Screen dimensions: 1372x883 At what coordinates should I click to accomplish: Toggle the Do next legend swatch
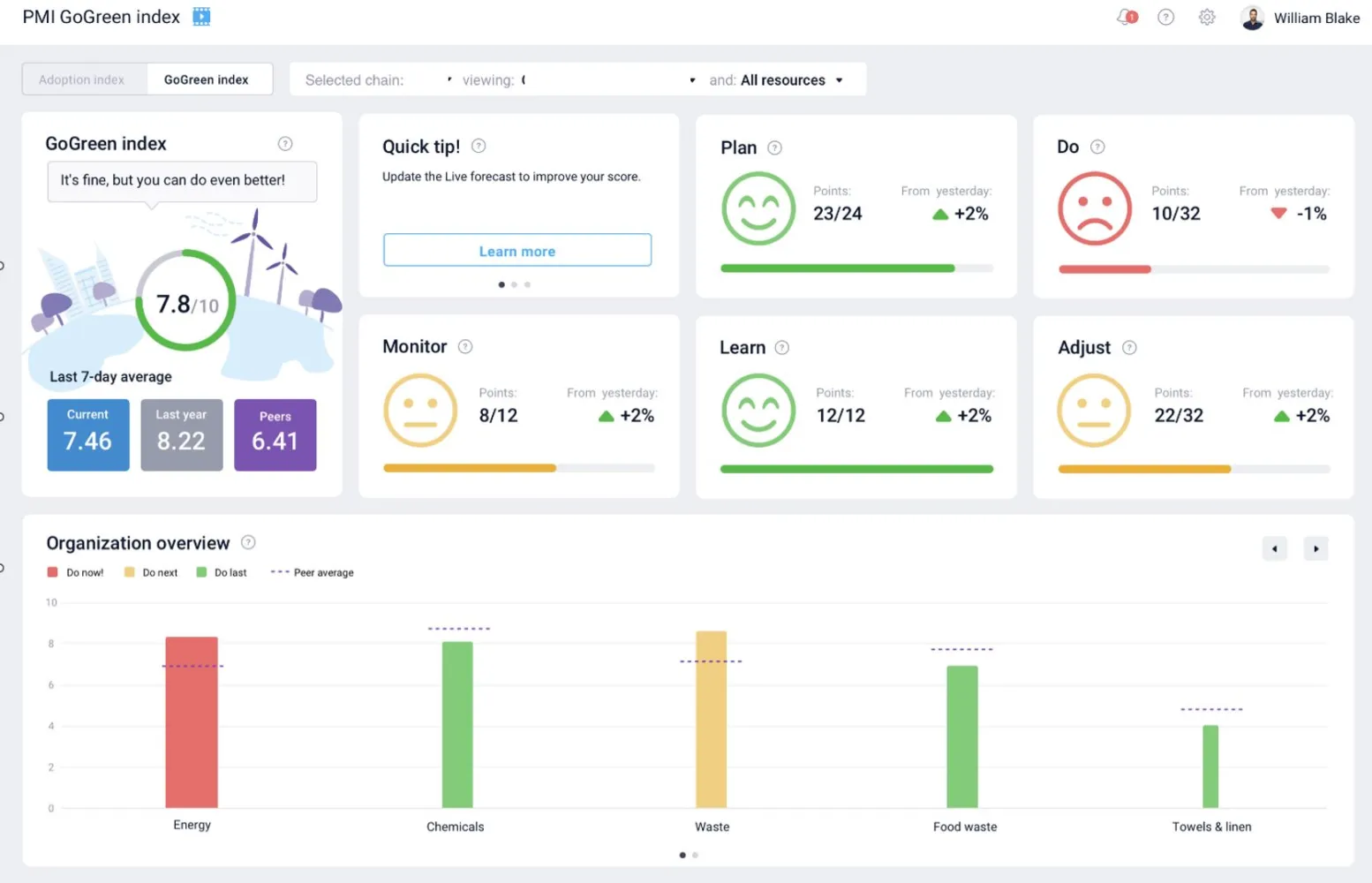pos(130,572)
